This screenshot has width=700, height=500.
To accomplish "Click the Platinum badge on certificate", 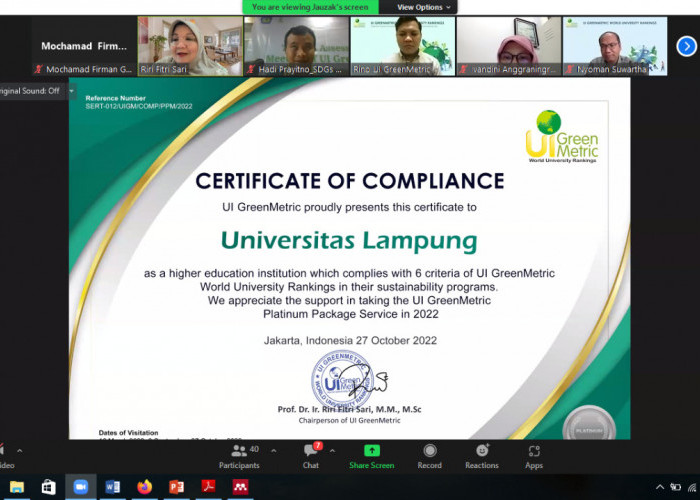I will coord(589,423).
